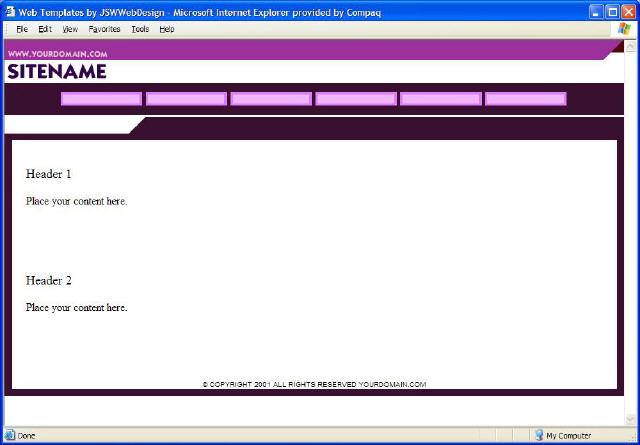Screen dimensions: 640x445
Task: Open the Favorites menu
Action: click(104, 29)
